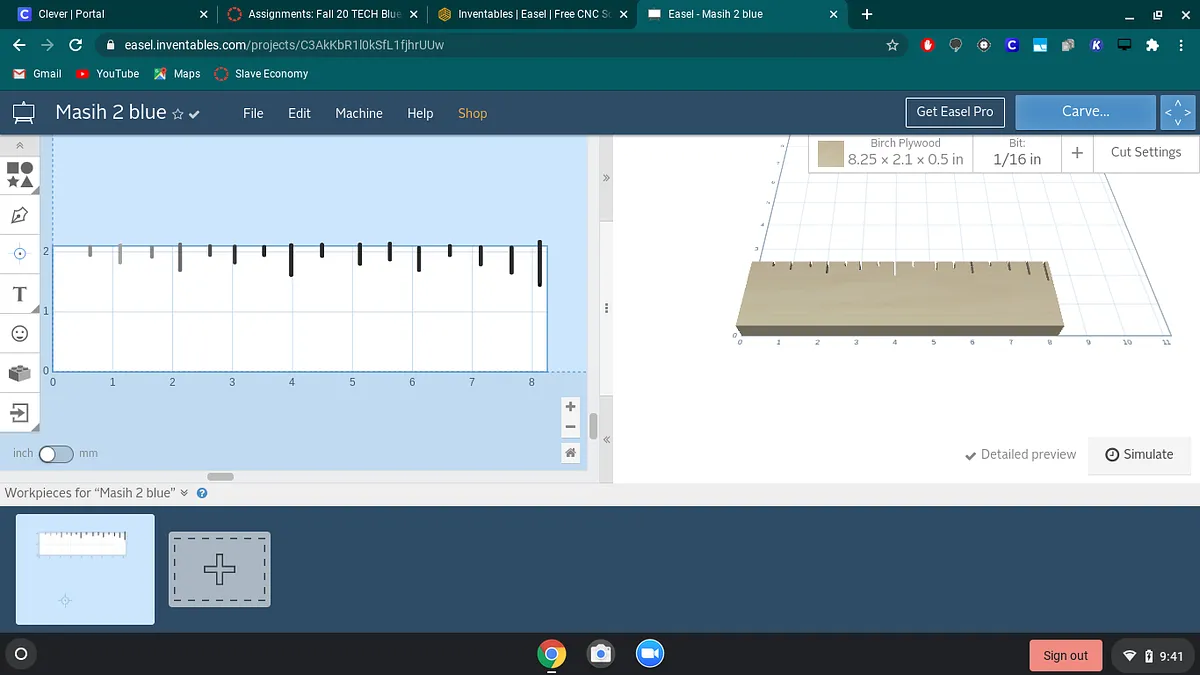Expand the Workpieces dropdown arrow
The width and height of the screenshot is (1200, 675).
pos(184,493)
